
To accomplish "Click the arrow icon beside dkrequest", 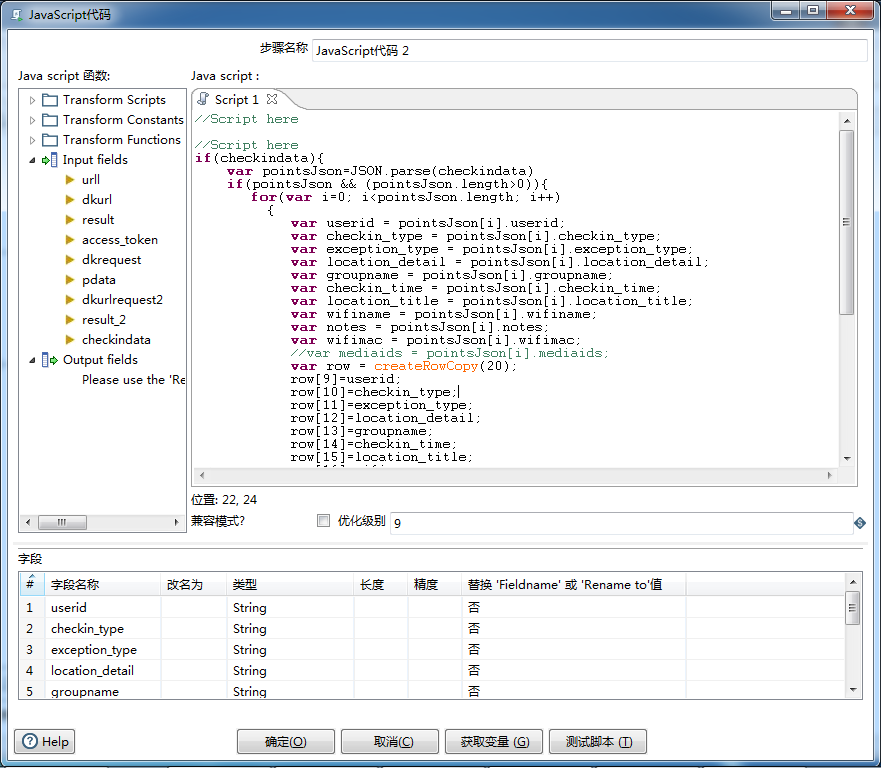I will point(70,260).
